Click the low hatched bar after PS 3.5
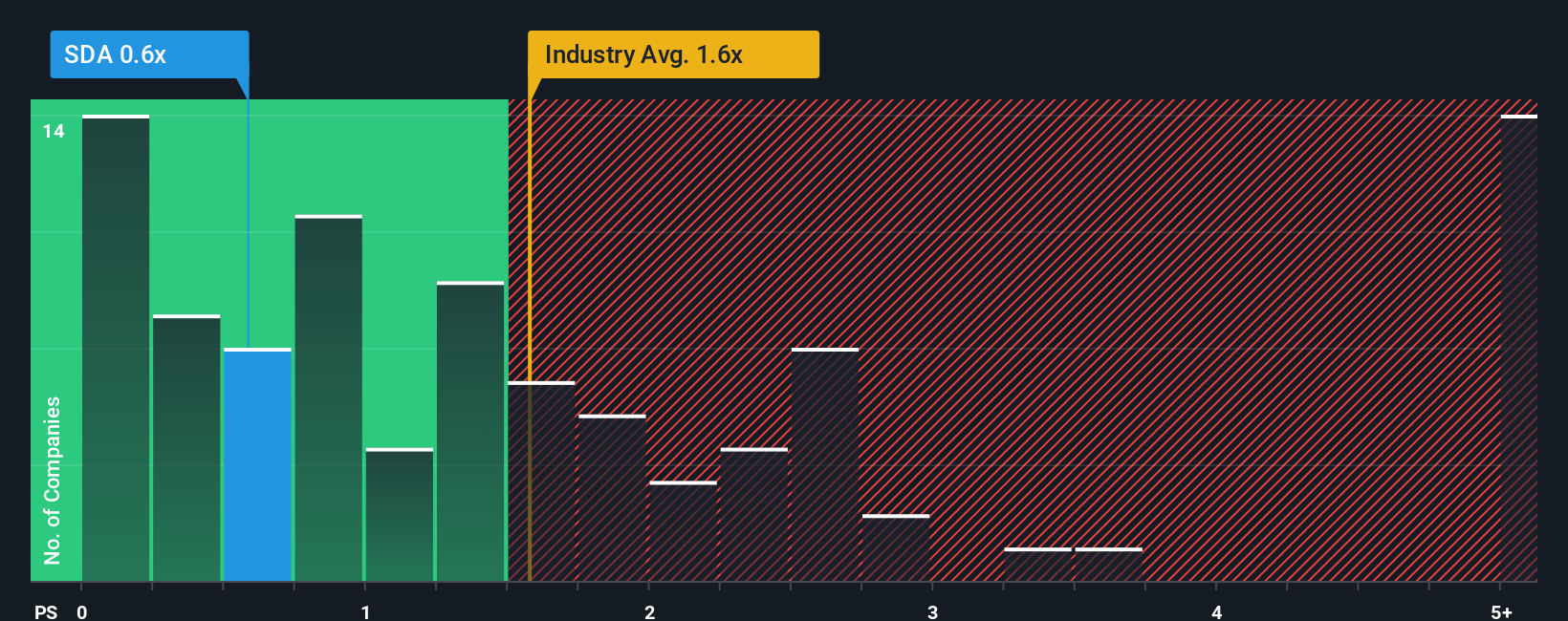Screen dimensions: 1568x621 [1109, 565]
